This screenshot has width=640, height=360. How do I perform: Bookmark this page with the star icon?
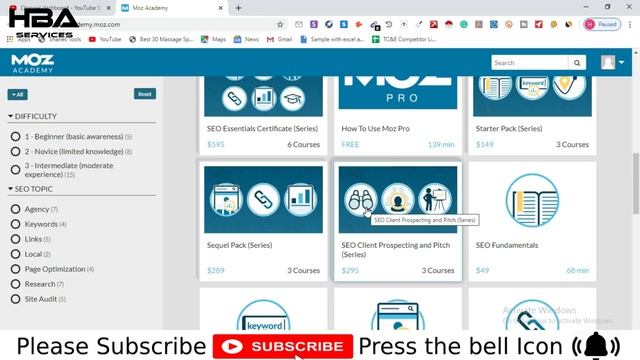tap(280, 24)
